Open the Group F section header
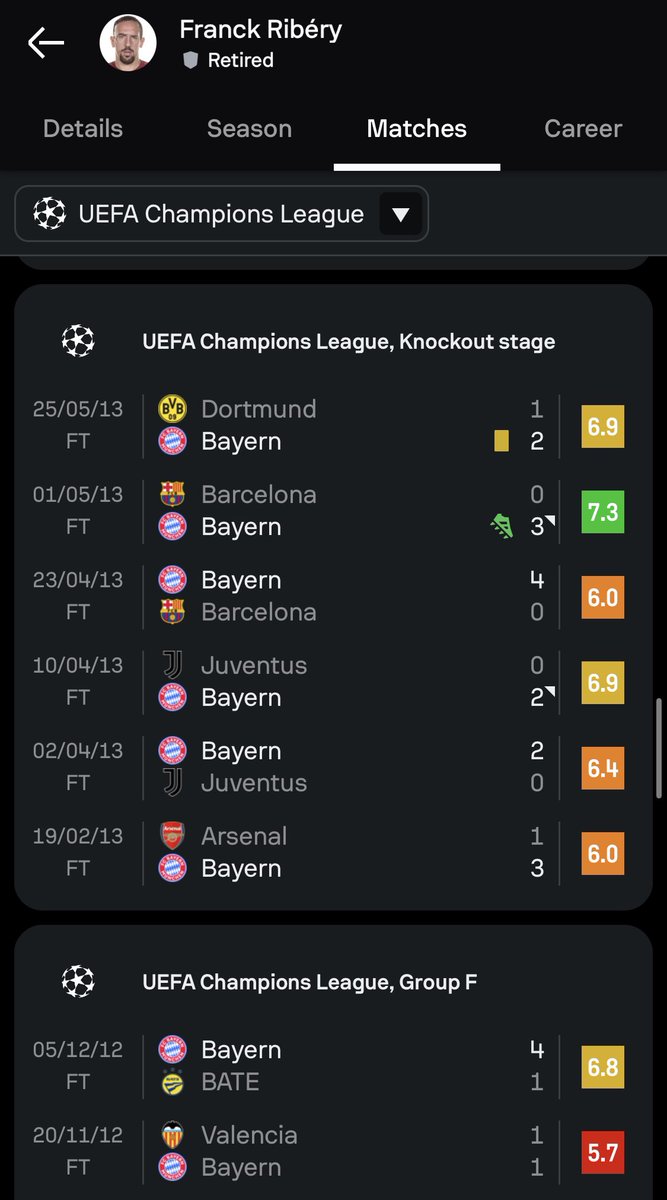 coord(309,982)
